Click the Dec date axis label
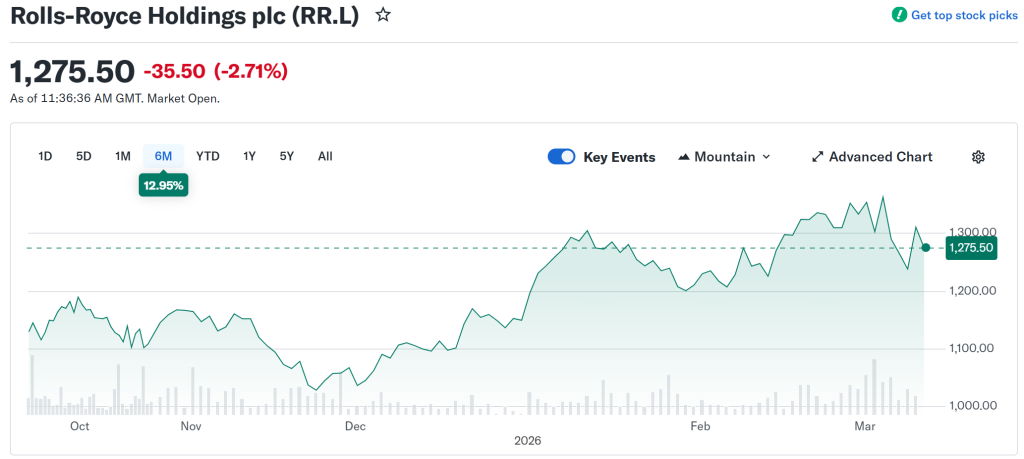This screenshot has width=1024, height=459. [x=355, y=426]
